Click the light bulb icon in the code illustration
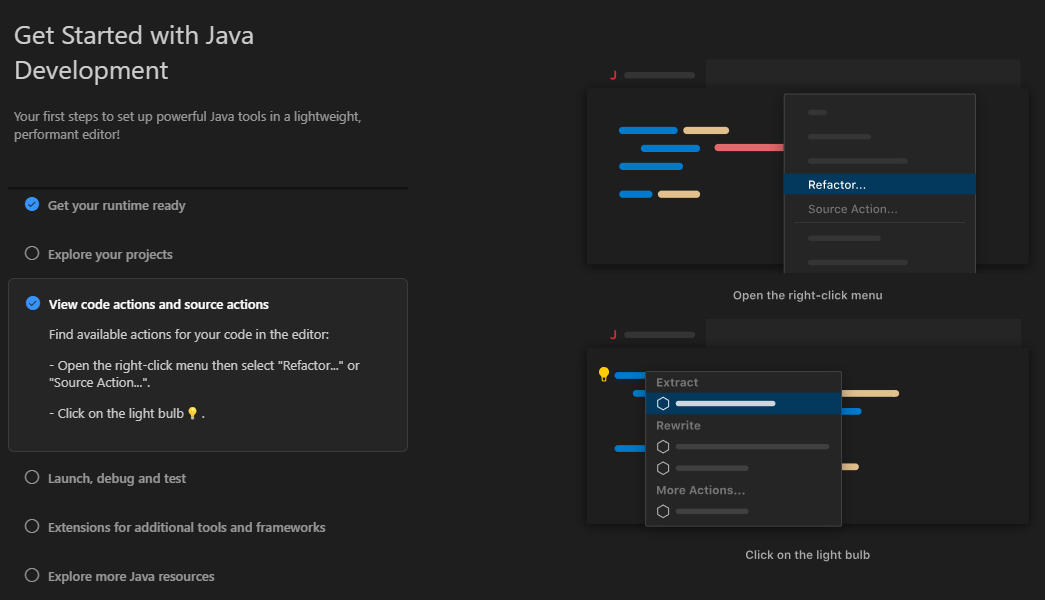 pos(603,374)
